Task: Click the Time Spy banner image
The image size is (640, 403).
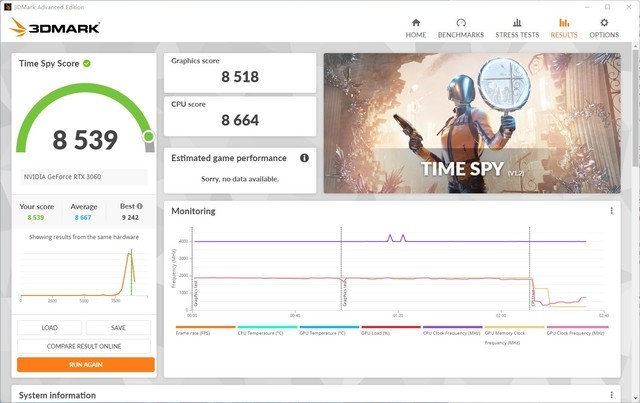Action: 472,123
